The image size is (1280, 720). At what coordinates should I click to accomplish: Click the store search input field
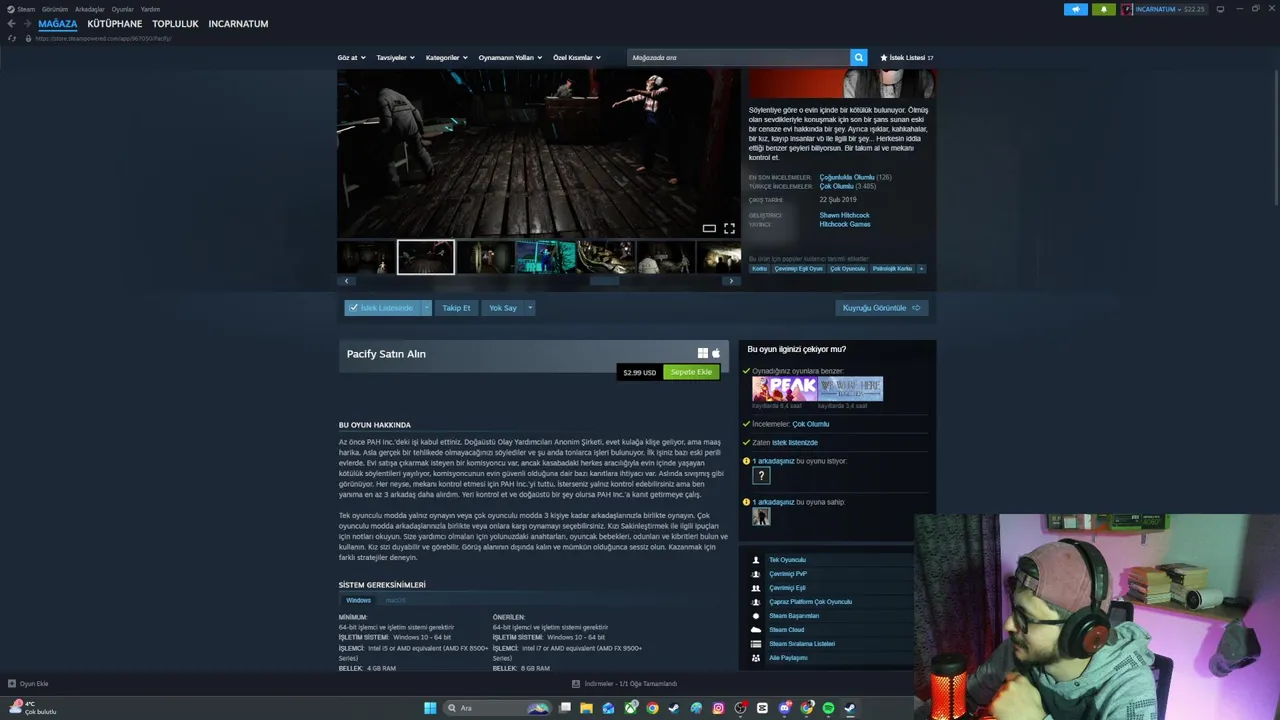click(739, 58)
